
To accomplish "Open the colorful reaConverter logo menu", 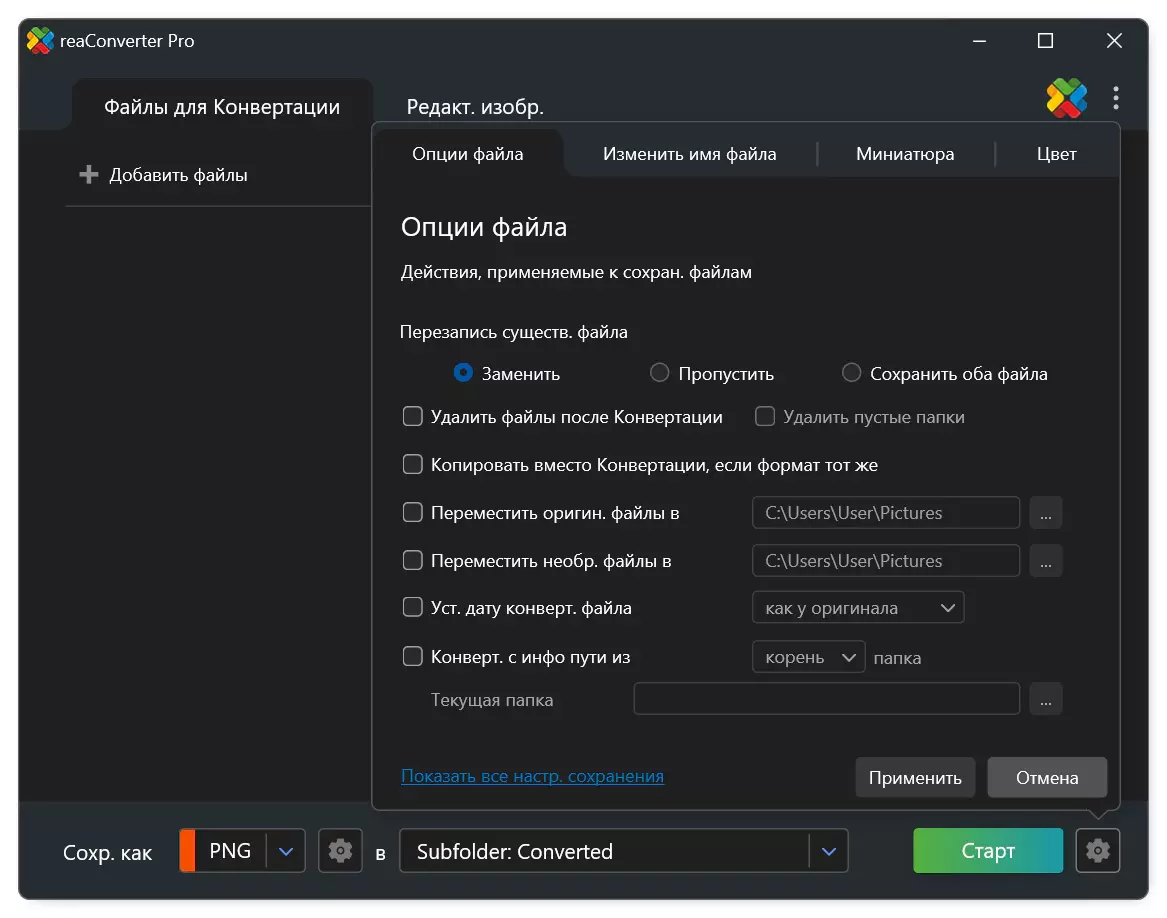I will click(x=1066, y=98).
